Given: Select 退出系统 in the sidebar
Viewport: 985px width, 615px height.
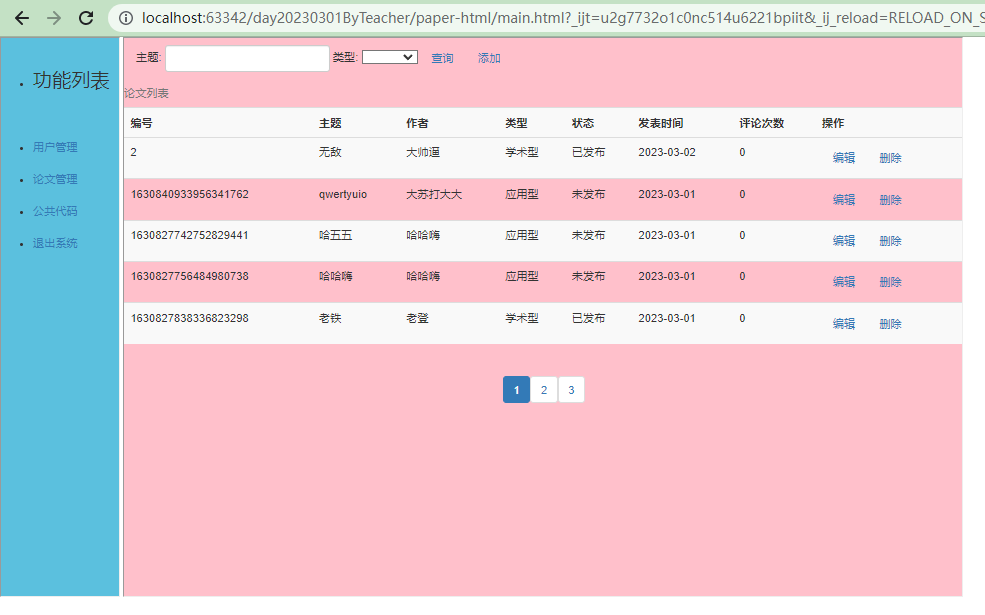Looking at the screenshot, I should pyautogui.click(x=55, y=243).
